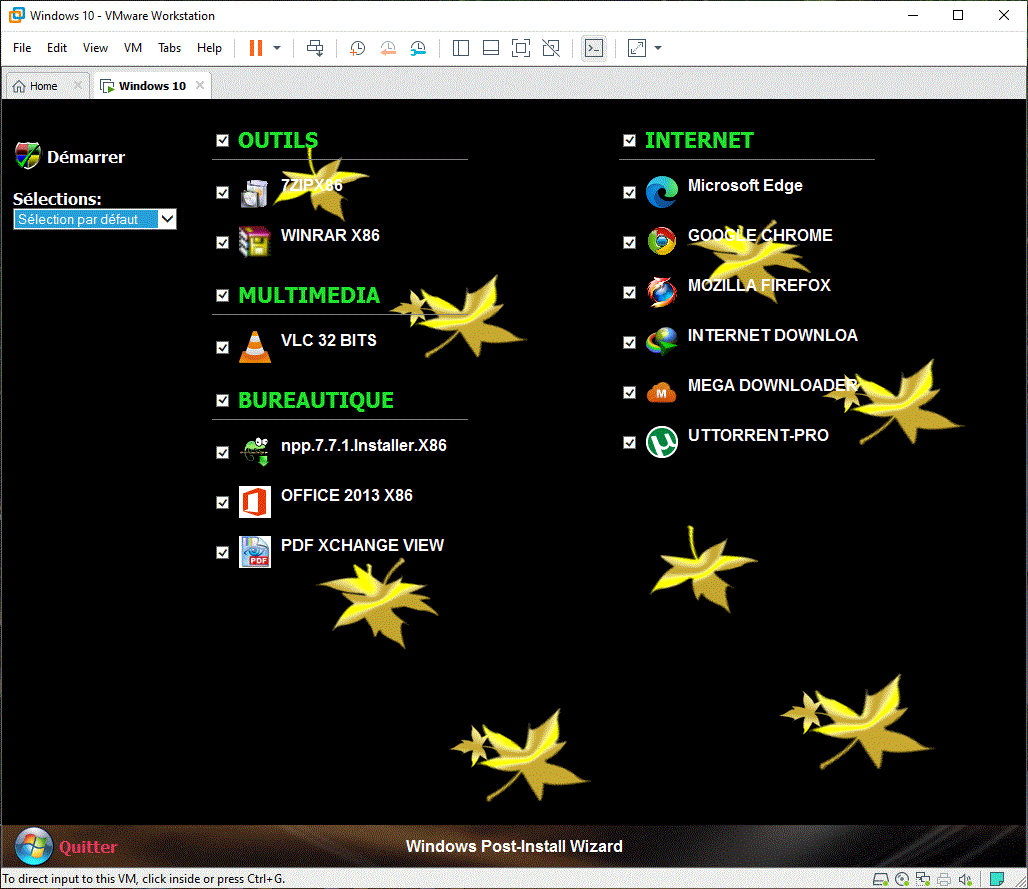Click the Windows orb next to Quitter
Screen dimensions: 1028x889
(34, 846)
